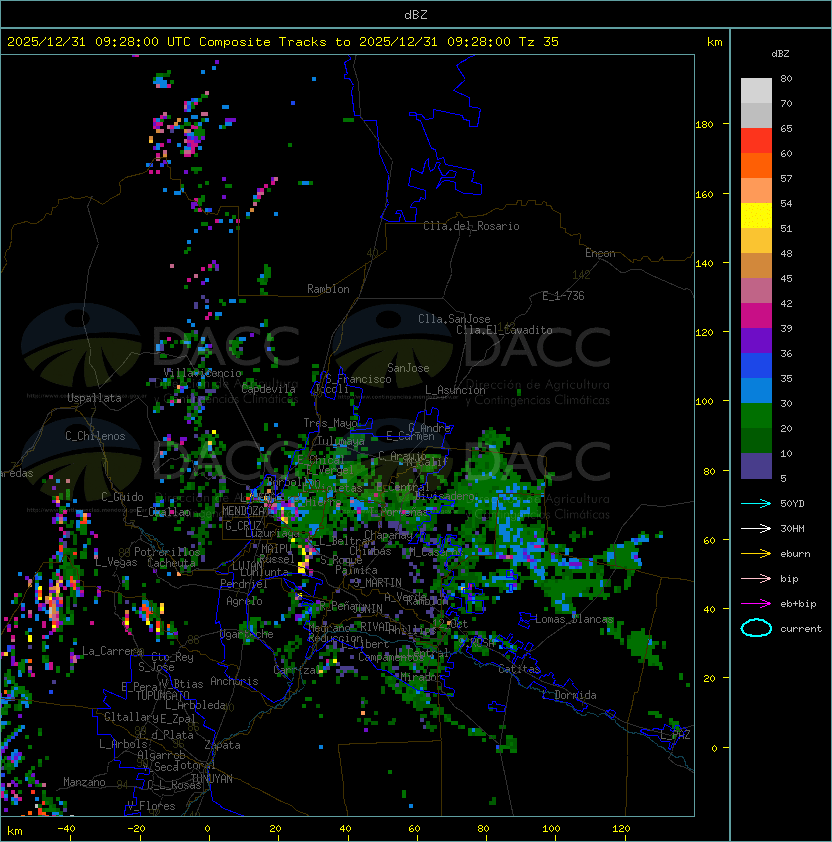The width and height of the screenshot is (832, 842).
Task: Click the white 30HM track arrow in legend
Action: point(756,528)
